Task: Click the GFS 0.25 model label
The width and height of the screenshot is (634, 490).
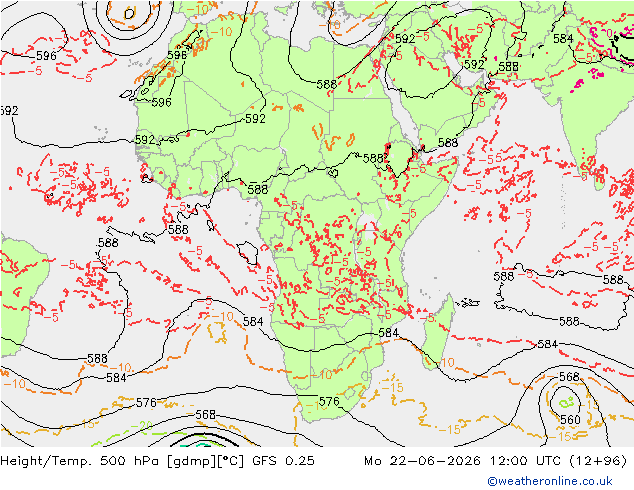Action: point(283,461)
